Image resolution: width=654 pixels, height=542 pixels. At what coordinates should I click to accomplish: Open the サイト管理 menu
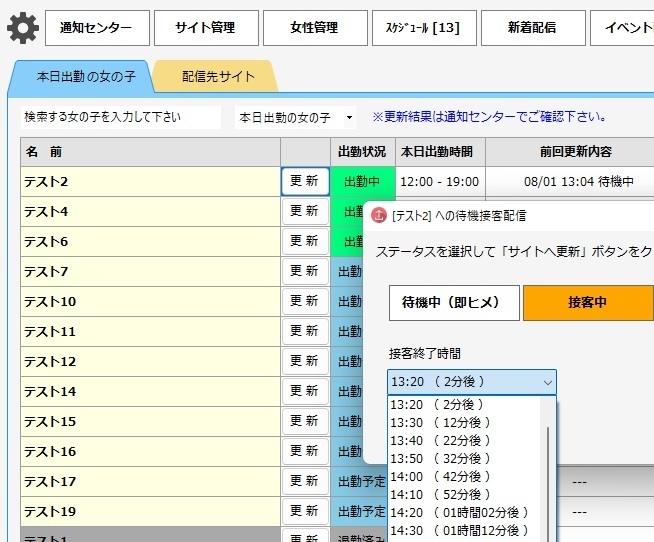(206, 28)
